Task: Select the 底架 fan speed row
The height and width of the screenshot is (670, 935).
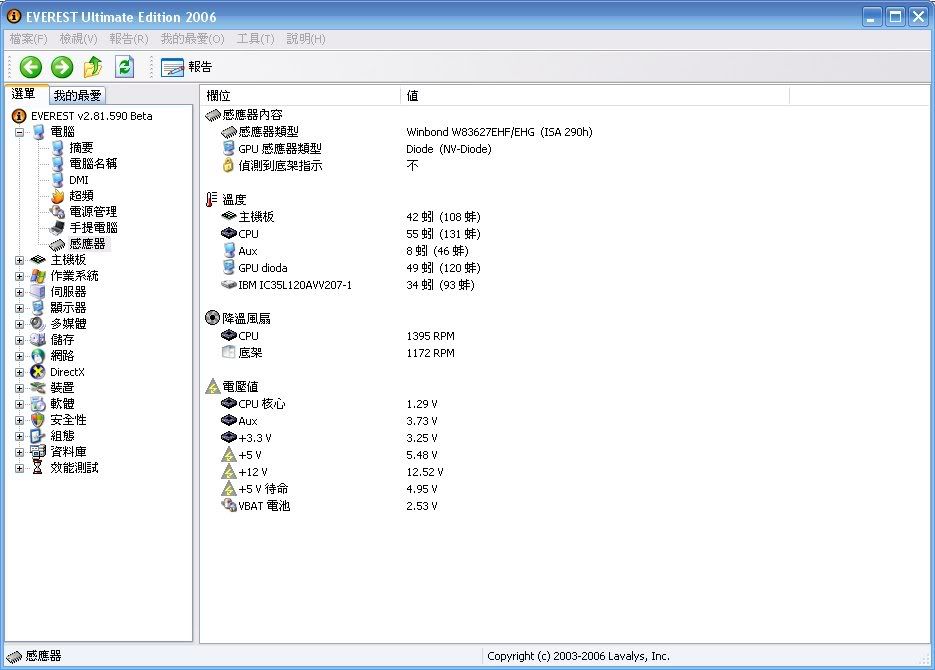Action: pos(338,353)
